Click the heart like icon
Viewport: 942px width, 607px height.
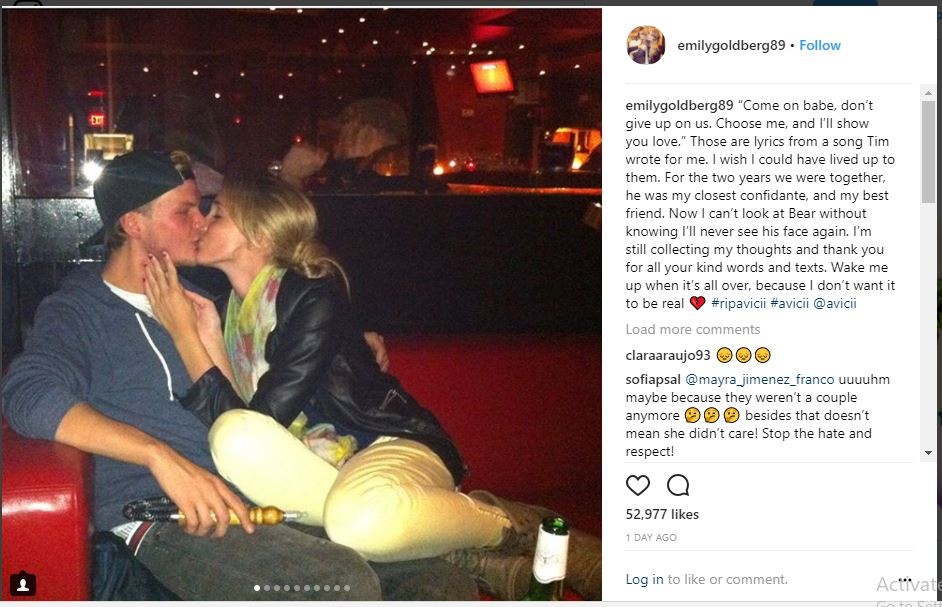coord(637,485)
